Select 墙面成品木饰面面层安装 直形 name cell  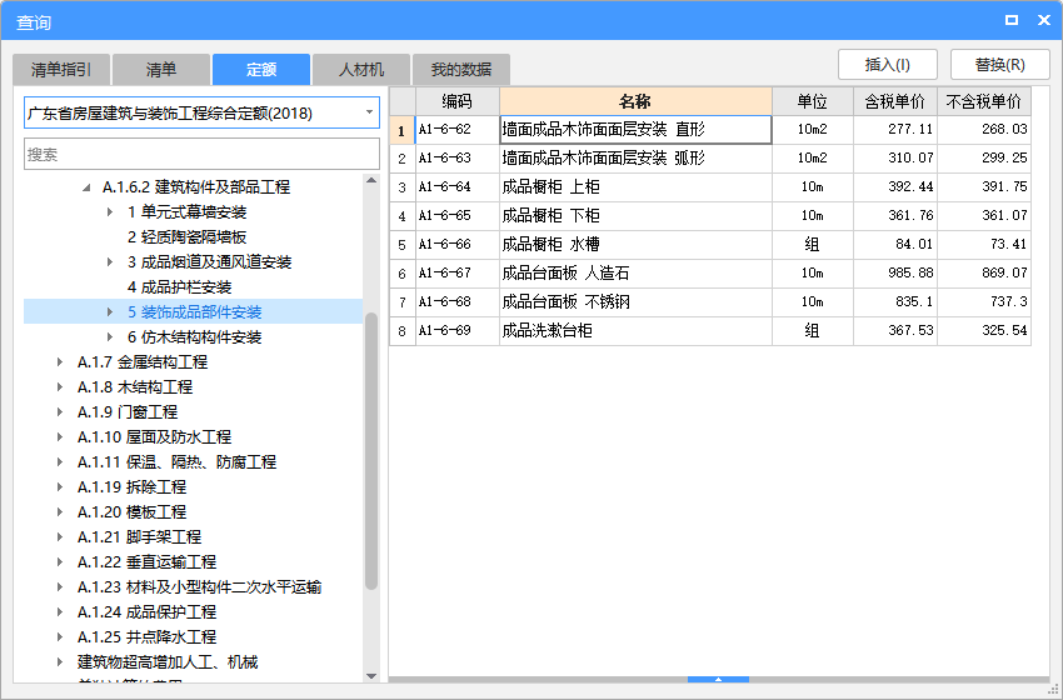point(635,129)
